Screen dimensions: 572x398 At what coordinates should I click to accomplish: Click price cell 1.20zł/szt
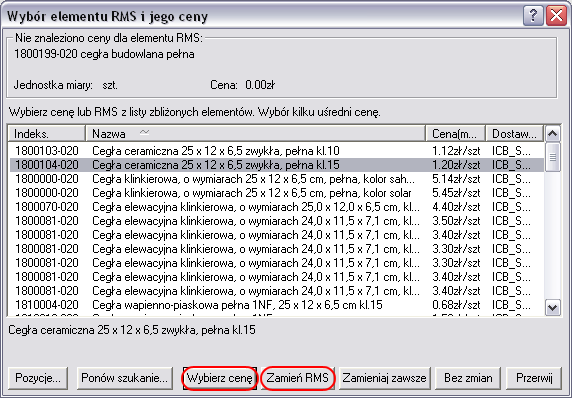point(456,165)
